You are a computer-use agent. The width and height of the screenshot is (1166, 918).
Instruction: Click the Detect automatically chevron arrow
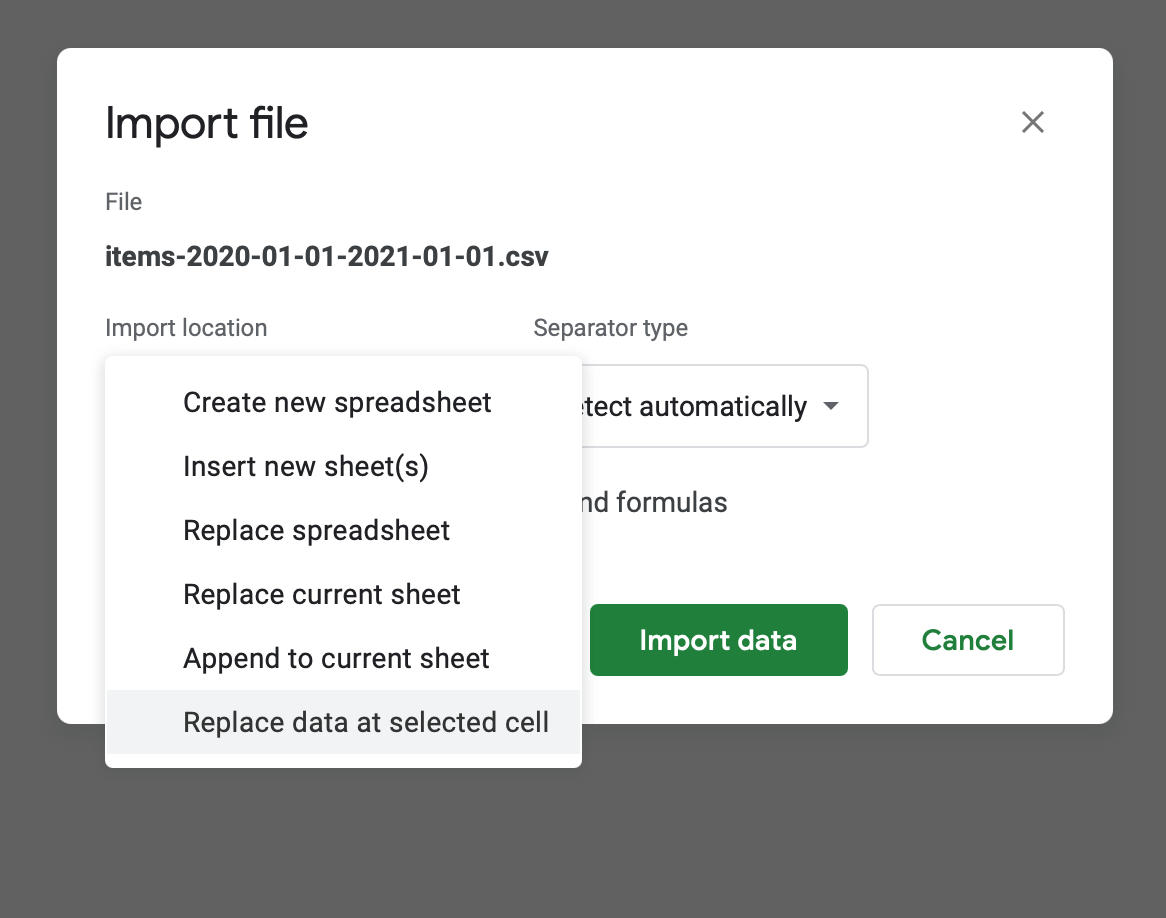coord(830,406)
